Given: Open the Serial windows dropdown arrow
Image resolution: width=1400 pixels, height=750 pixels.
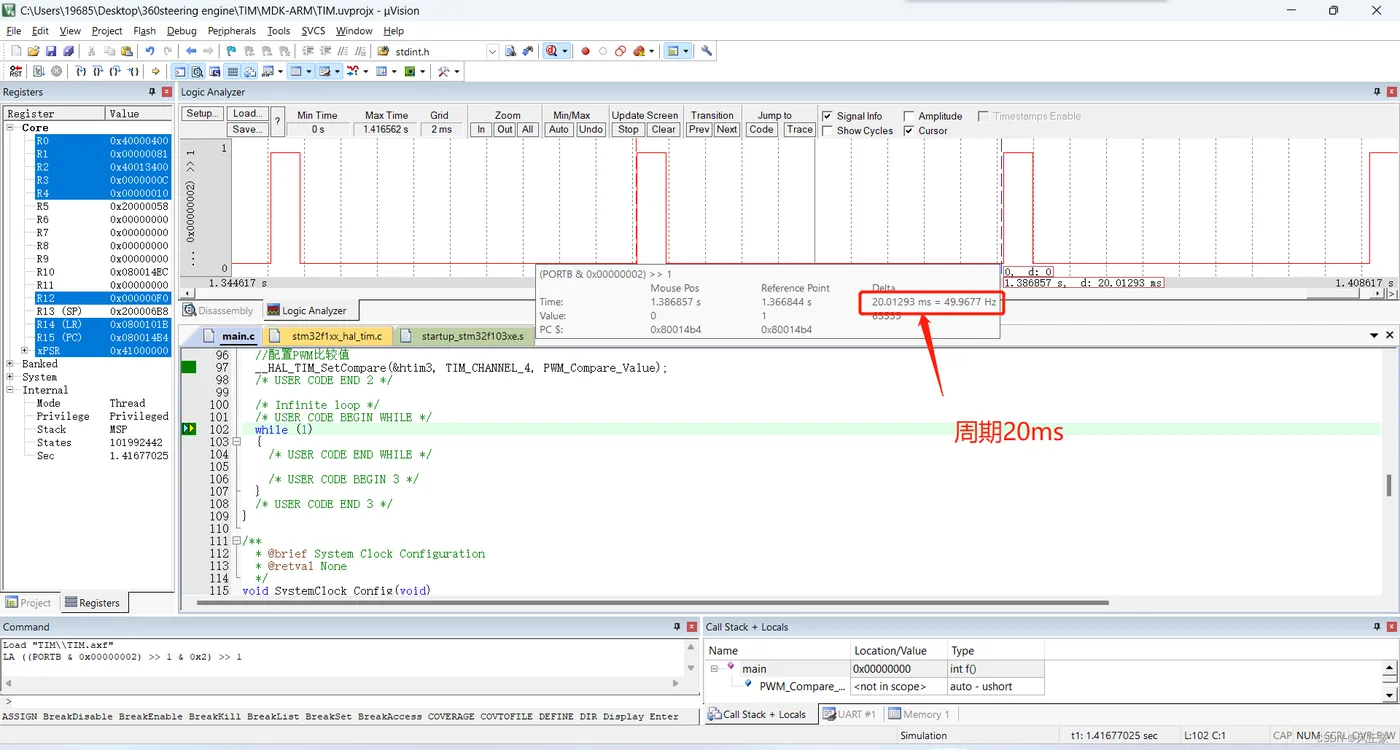Looking at the screenshot, I should coord(338,72).
